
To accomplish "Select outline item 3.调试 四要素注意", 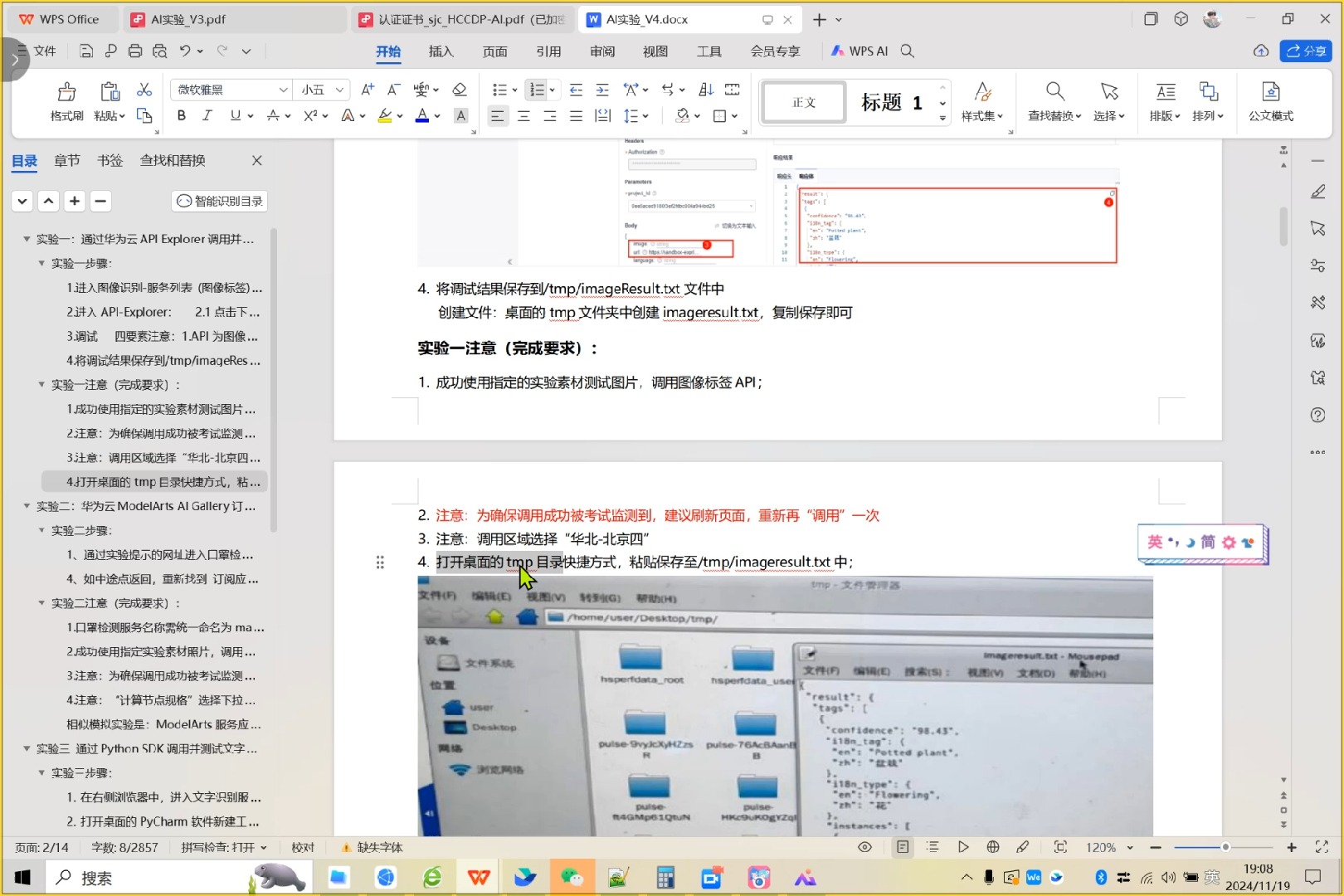I will (x=163, y=336).
